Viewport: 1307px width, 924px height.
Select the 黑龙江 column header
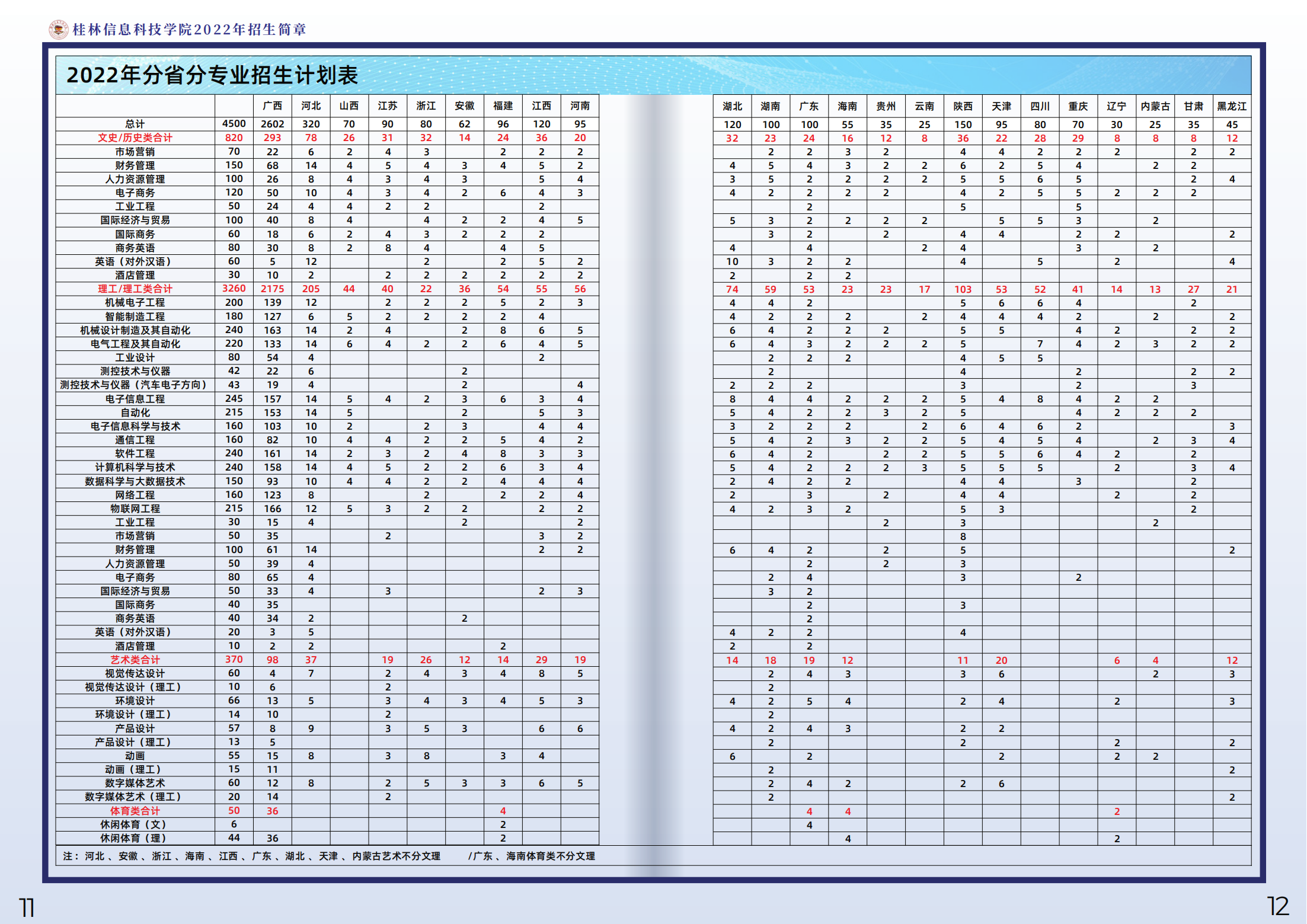pyautogui.click(x=1231, y=106)
